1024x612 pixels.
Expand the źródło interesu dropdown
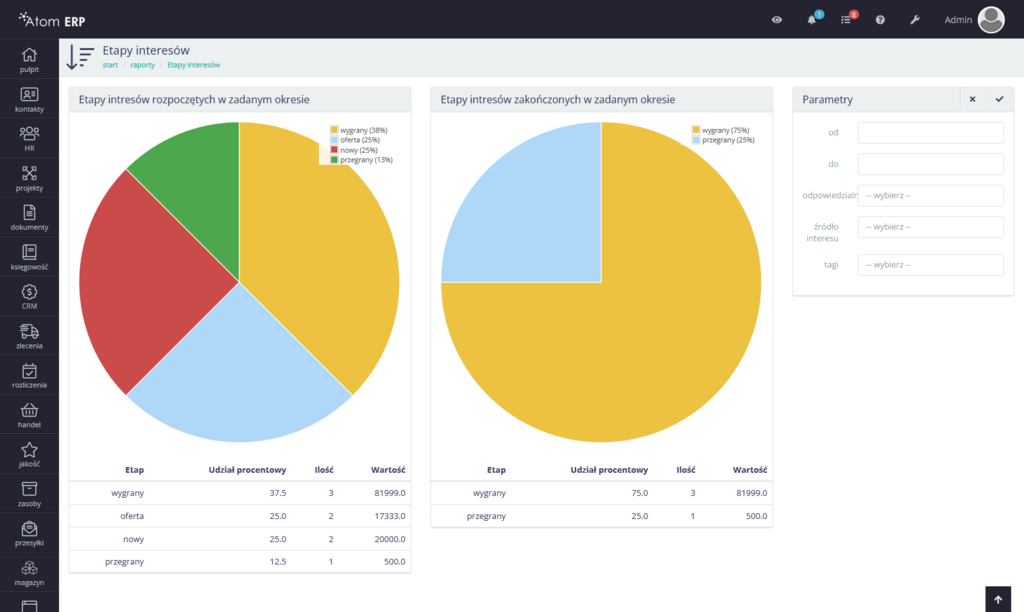[930, 227]
